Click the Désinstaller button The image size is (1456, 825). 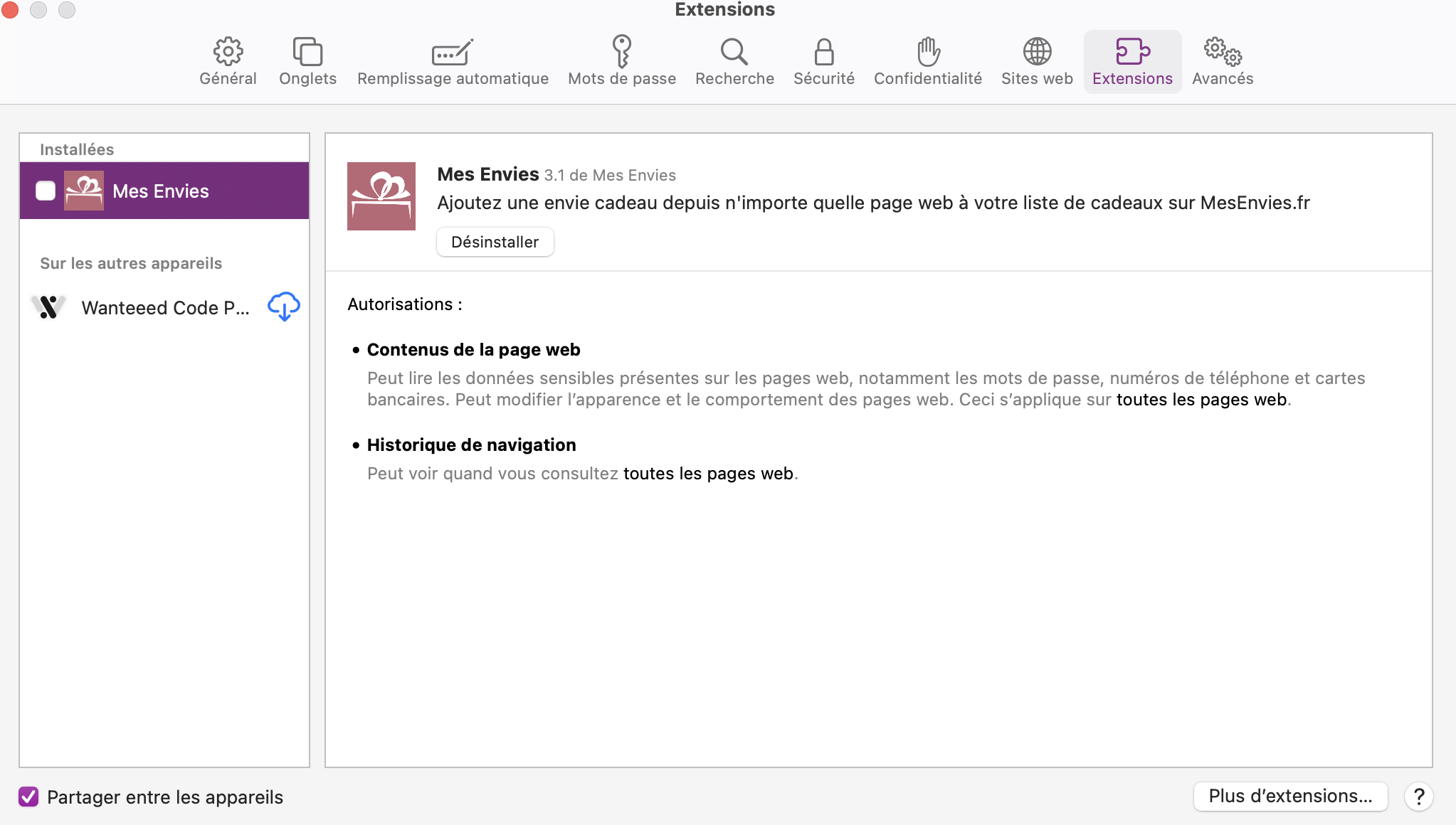495,242
